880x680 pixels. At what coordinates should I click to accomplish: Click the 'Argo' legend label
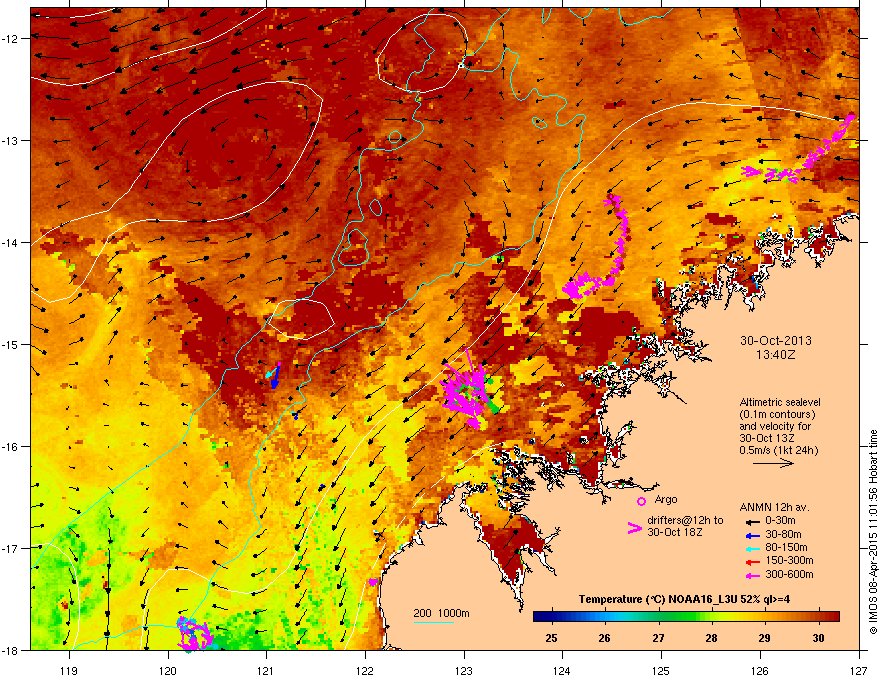click(x=666, y=499)
